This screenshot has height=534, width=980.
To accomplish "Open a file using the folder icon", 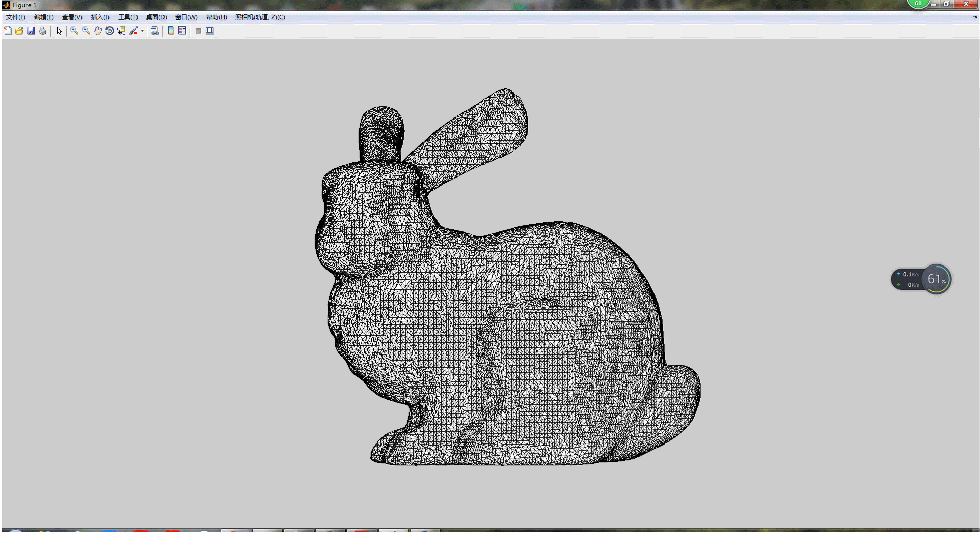I will (x=19, y=31).
